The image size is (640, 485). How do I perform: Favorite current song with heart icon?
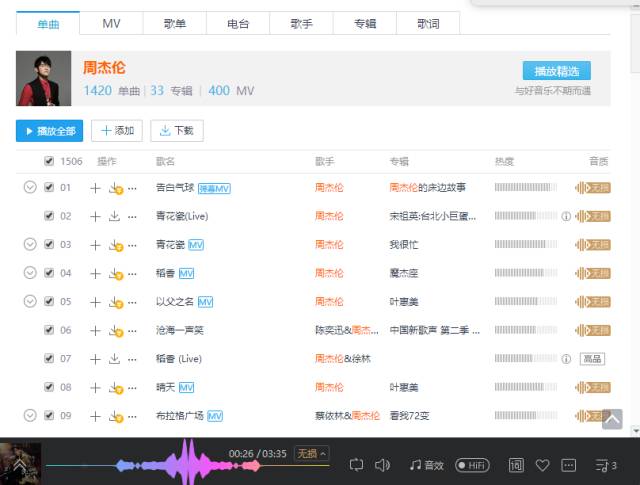pos(542,465)
